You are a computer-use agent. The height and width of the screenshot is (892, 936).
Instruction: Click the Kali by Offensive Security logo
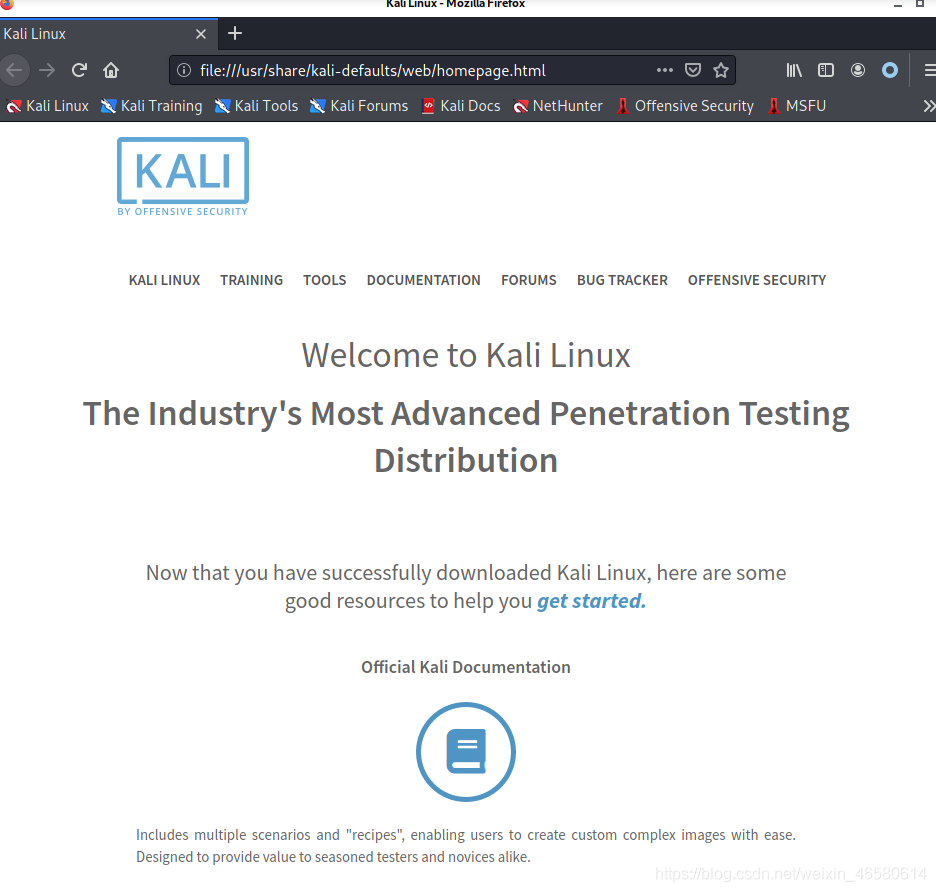pyautogui.click(x=183, y=177)
